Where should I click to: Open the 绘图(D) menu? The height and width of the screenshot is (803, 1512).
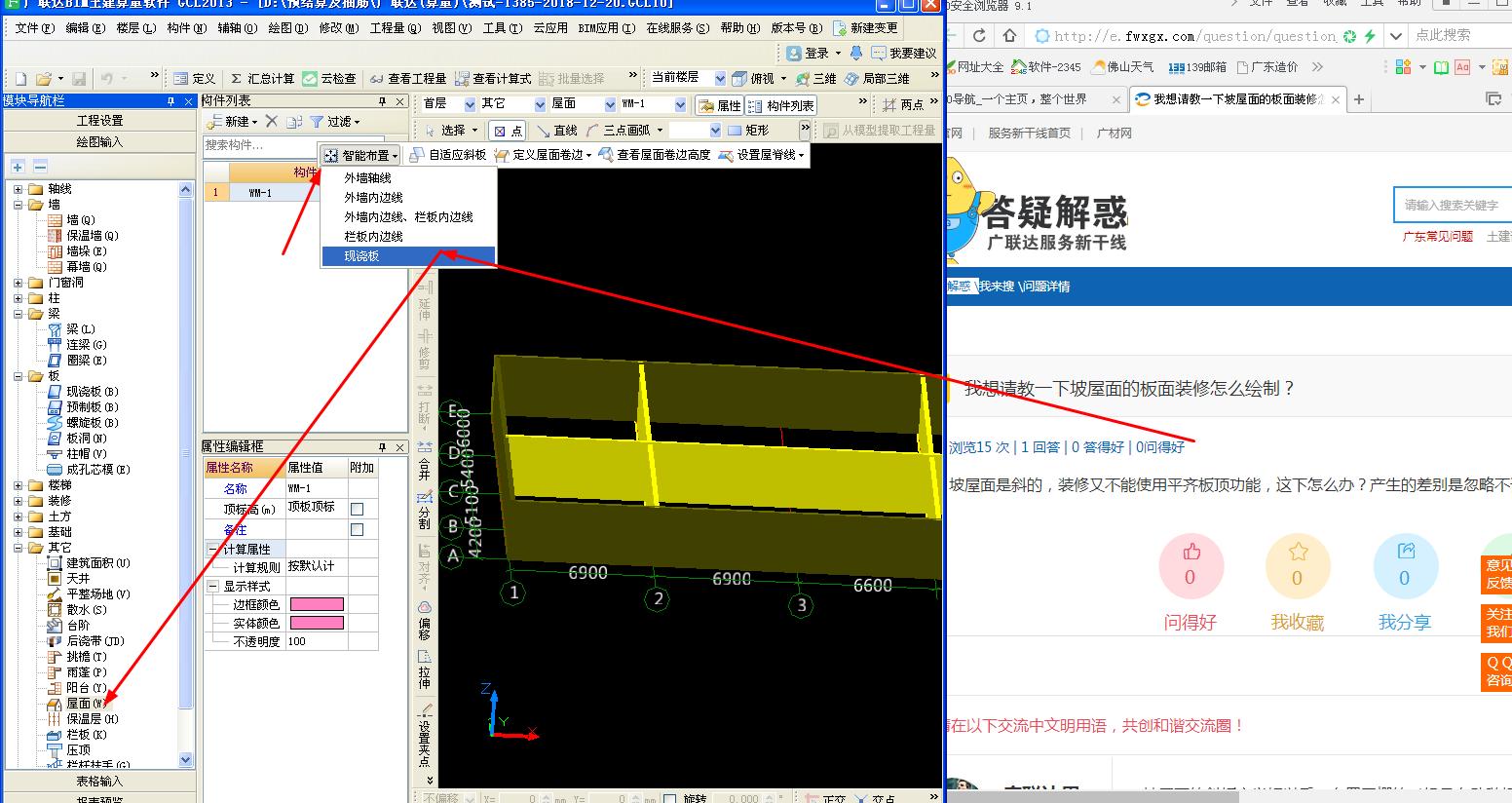[x=287, y=28]
